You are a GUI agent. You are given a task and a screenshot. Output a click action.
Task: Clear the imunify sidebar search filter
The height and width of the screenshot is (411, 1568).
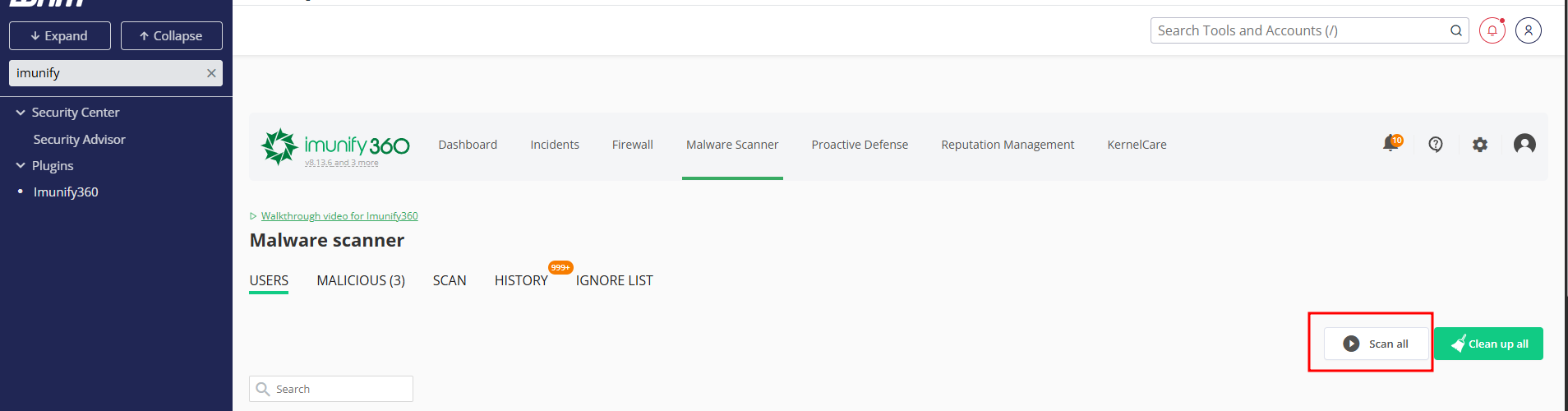pyautogui.click(x=211, y=73)
